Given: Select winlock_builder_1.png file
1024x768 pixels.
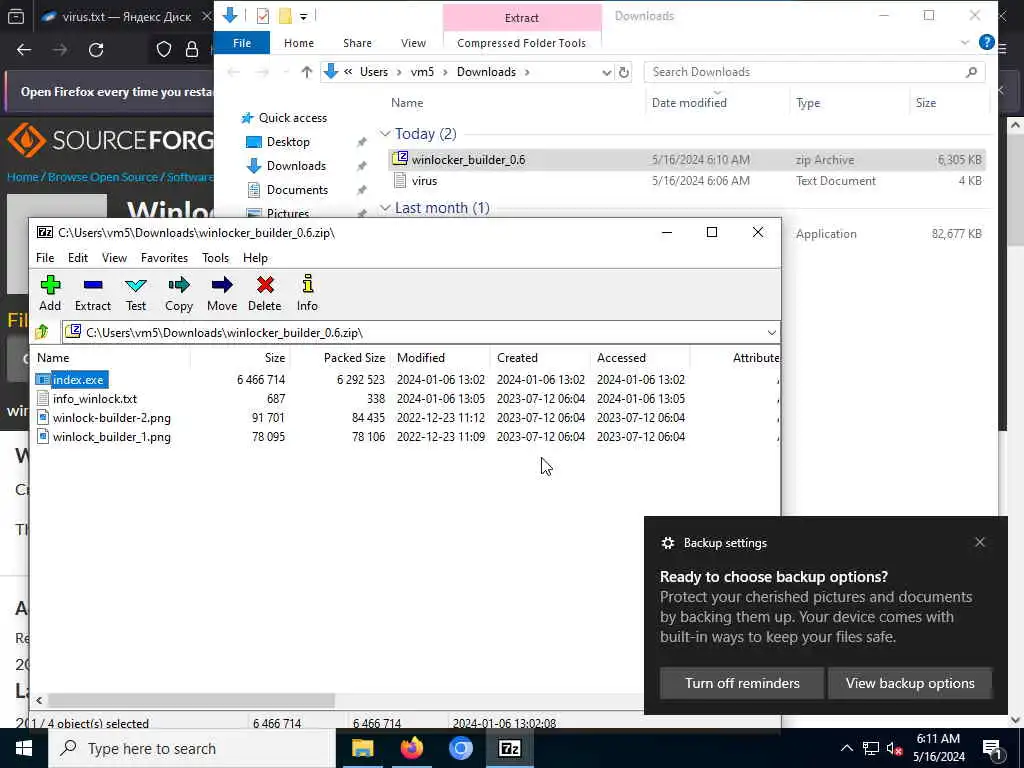Looking at the screenshot, I should pyautogui.click(x=112, y=436).
